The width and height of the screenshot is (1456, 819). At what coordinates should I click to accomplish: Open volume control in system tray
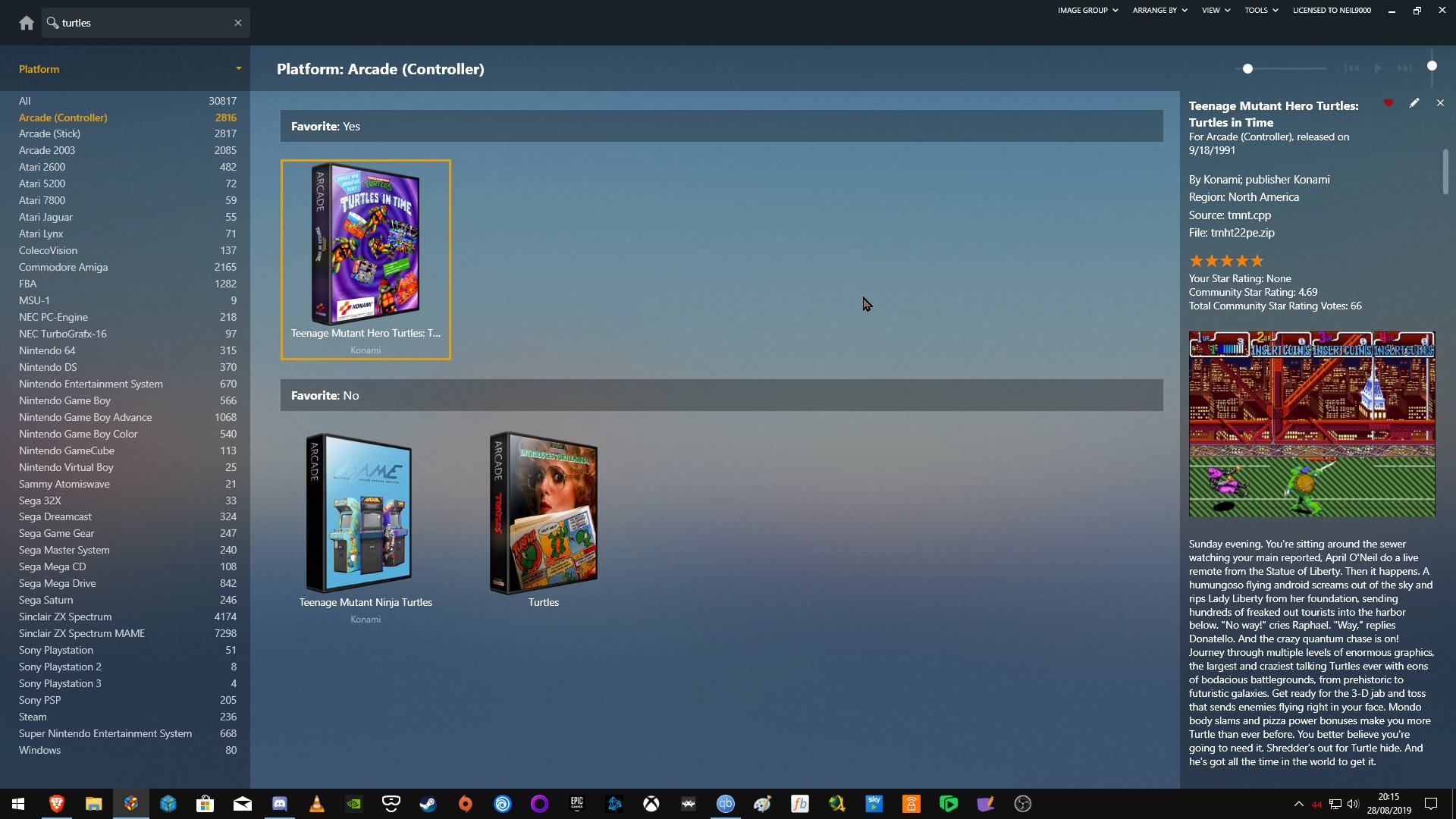(1354, 804)
